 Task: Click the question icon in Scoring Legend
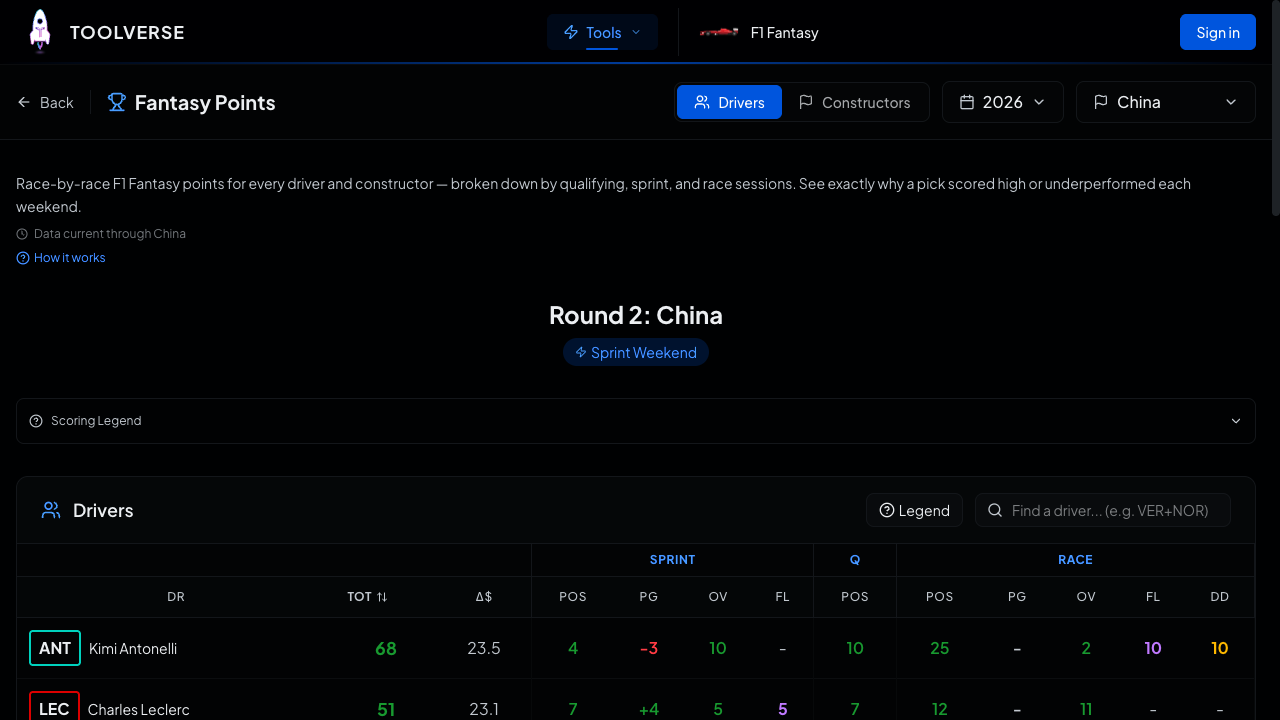tap(36, 421)
